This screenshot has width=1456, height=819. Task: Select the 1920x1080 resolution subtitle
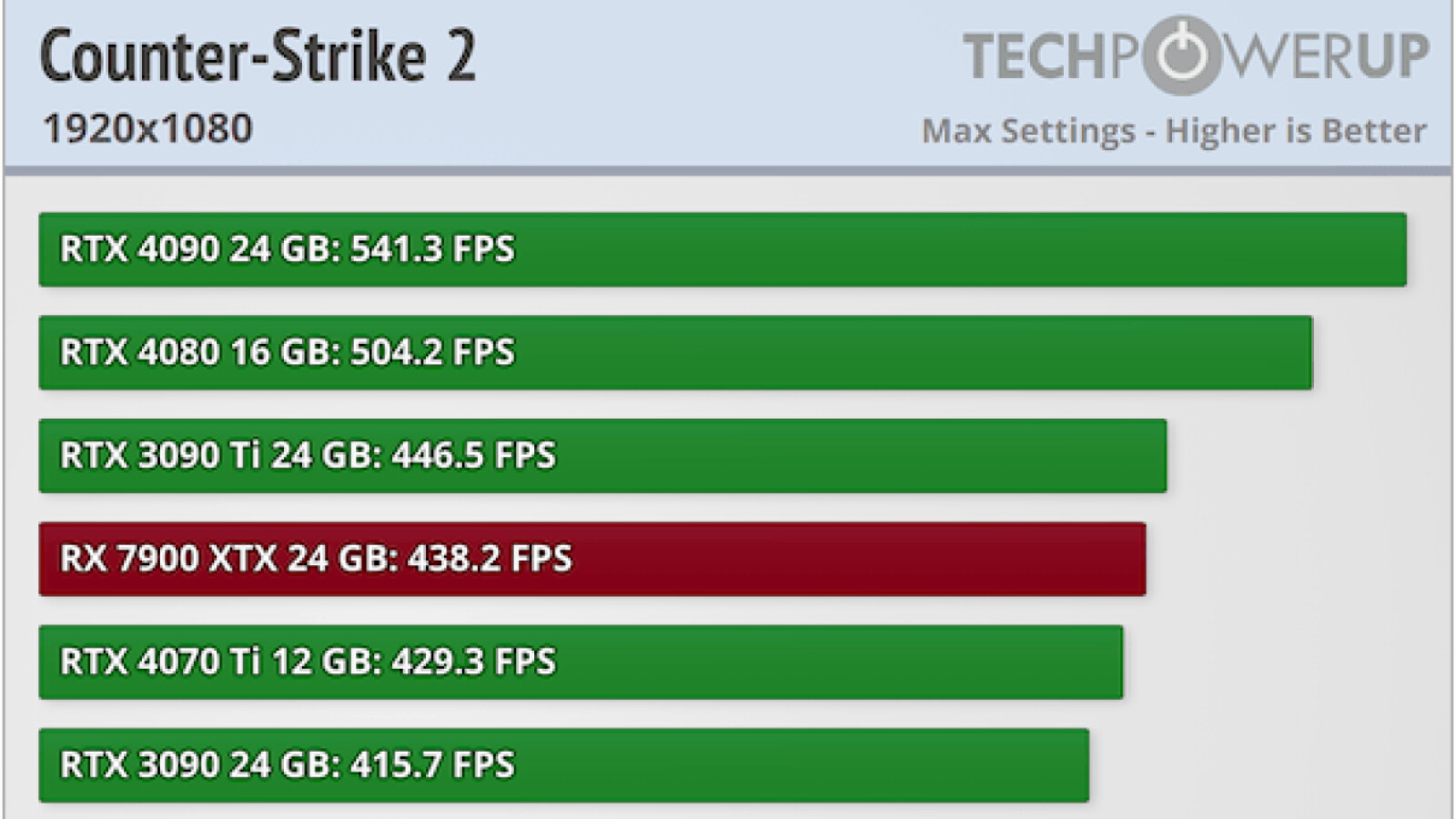(x=147, y=128)
